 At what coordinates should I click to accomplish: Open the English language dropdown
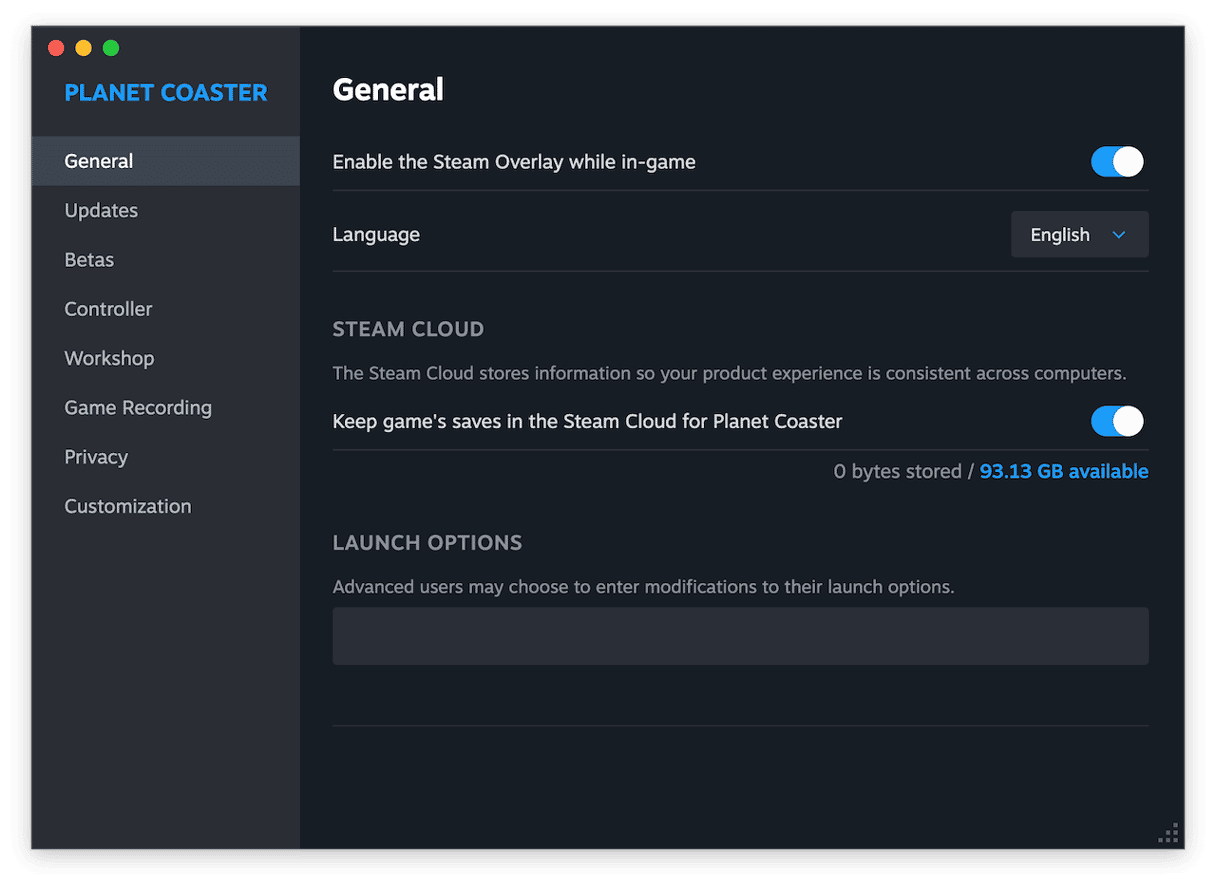pos(1079,235)
